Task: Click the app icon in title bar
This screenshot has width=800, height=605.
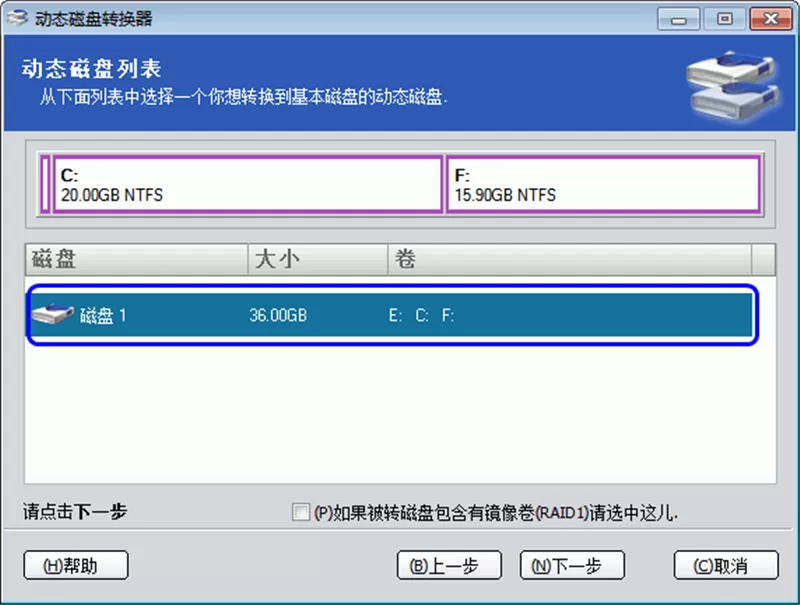Action: [x=17, y=18]
